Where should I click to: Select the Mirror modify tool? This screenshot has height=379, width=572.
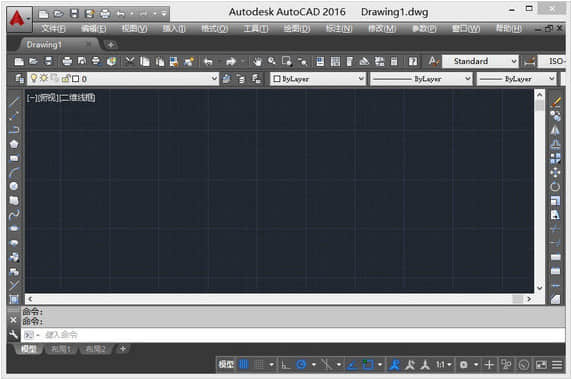click(x=555, y=130)
